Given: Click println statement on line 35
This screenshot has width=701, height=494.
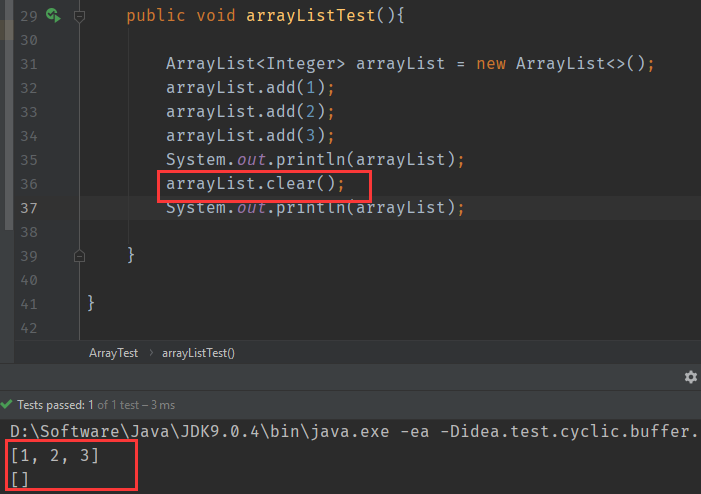Looking at the screenshot, I should point(315,160).
